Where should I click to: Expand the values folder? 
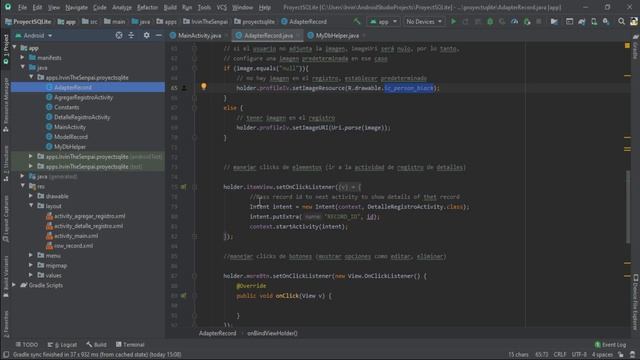click(x=31, y=275)
